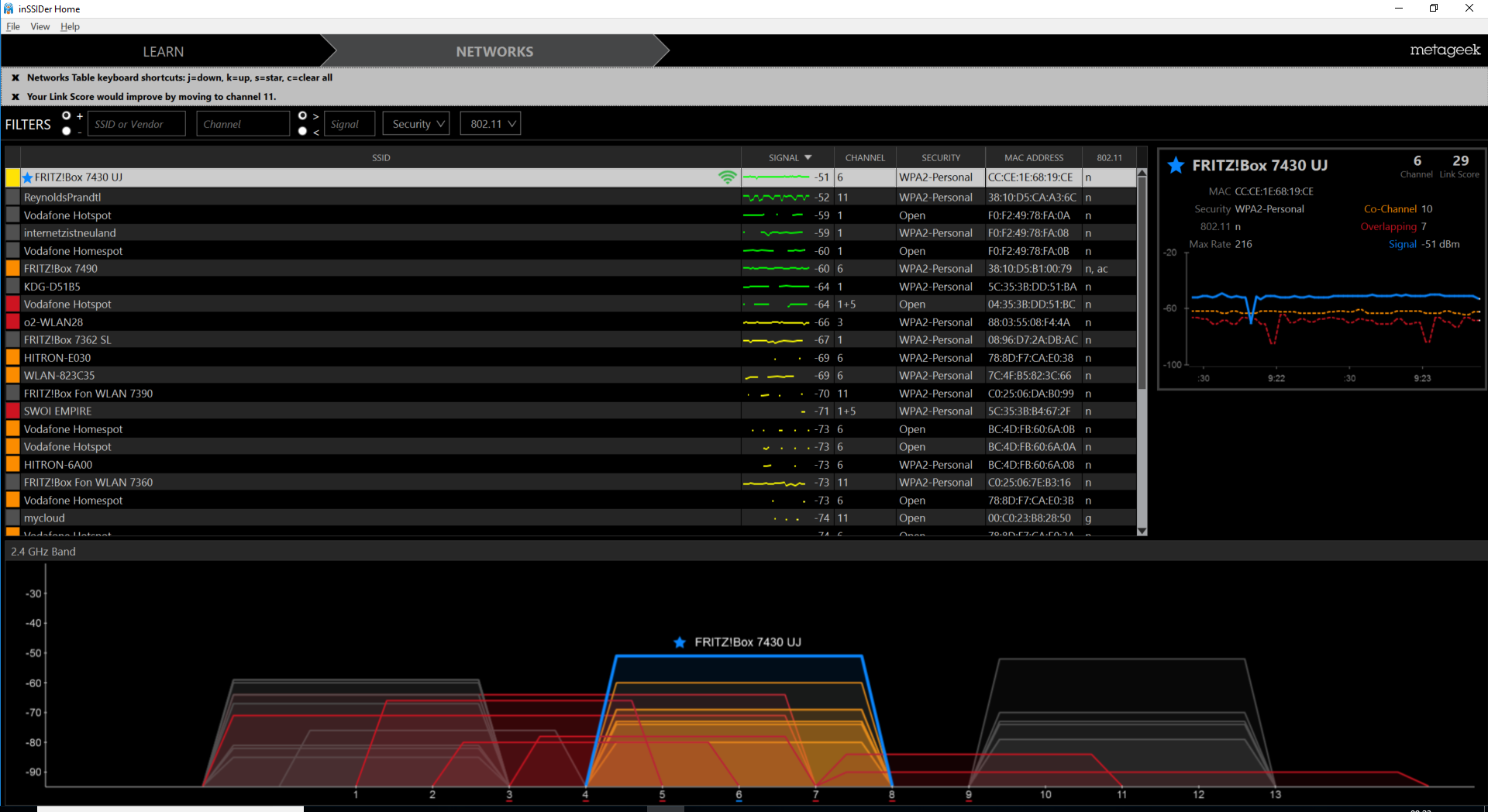This screenshot has width=1488, height=812.
Task: Click the red swatch of o2-WLAN28
Action: (12, 322)
